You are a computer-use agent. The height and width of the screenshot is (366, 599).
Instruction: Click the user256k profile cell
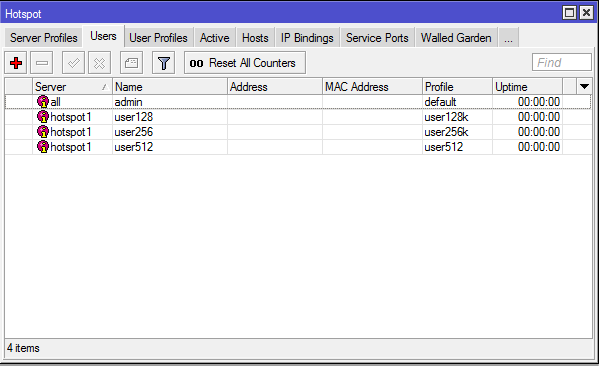pos(457,132)
